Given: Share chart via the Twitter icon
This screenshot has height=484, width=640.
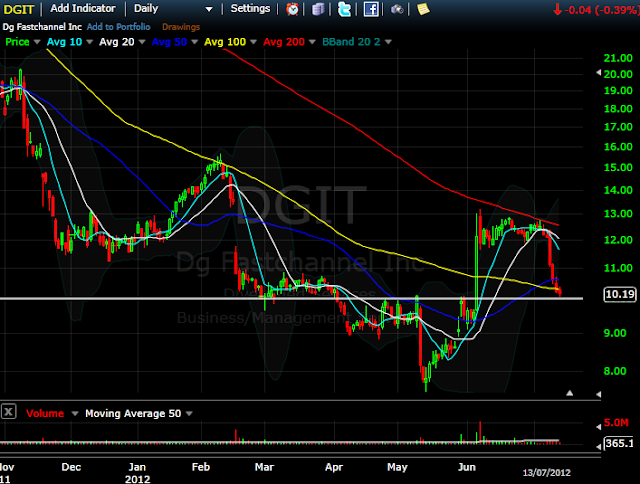Looking at the screenshot, I should [x=344, y=9].
